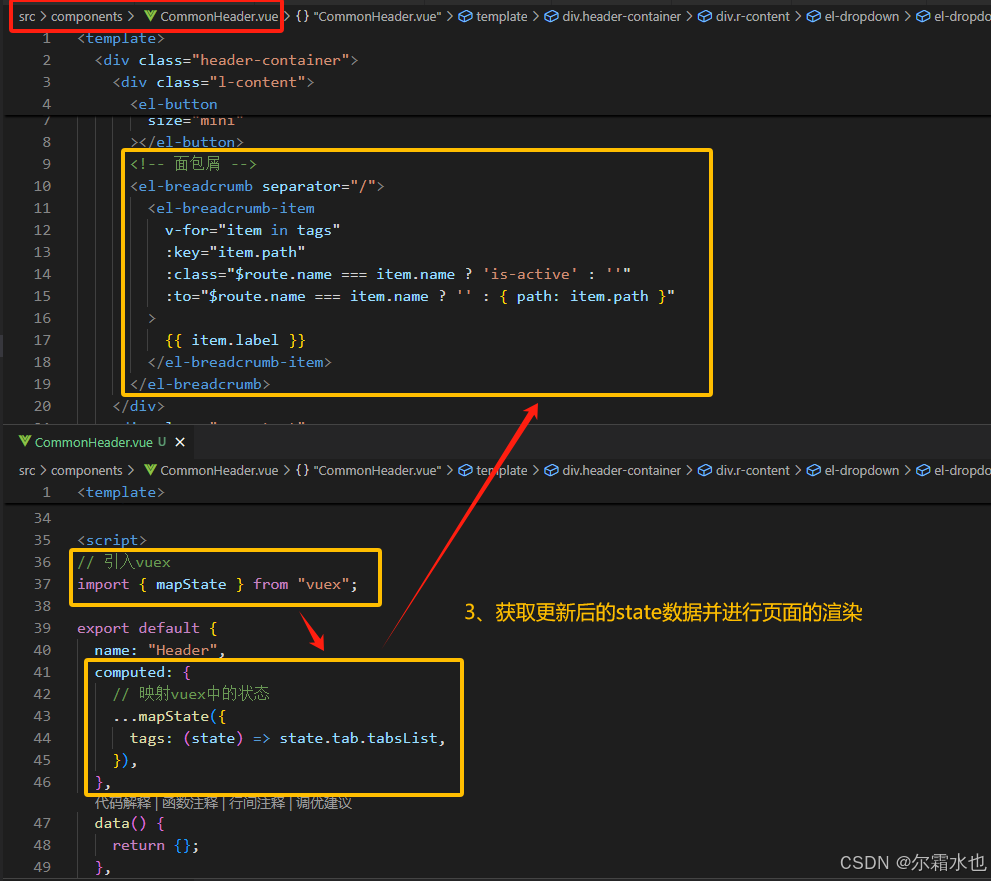Image resolution: width=991 pixels, height=881 pixels.
Task: Open the el-dropdown segment of lower breadcrumb
Action: pyautogui.click(x=861, y=470)
